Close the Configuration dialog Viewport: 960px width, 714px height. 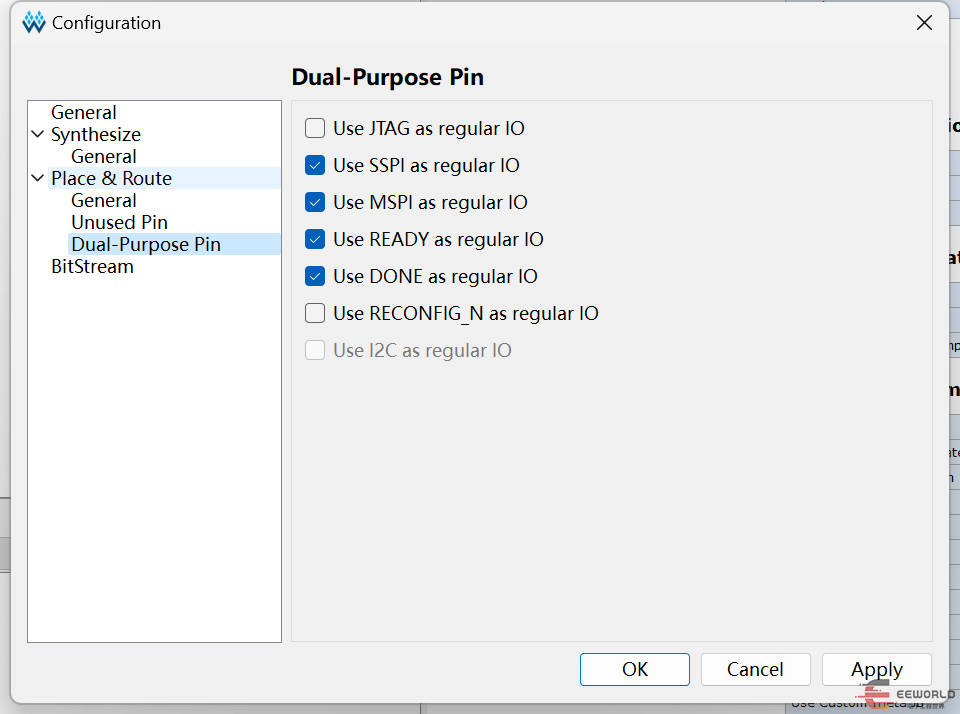coord(924,23)
